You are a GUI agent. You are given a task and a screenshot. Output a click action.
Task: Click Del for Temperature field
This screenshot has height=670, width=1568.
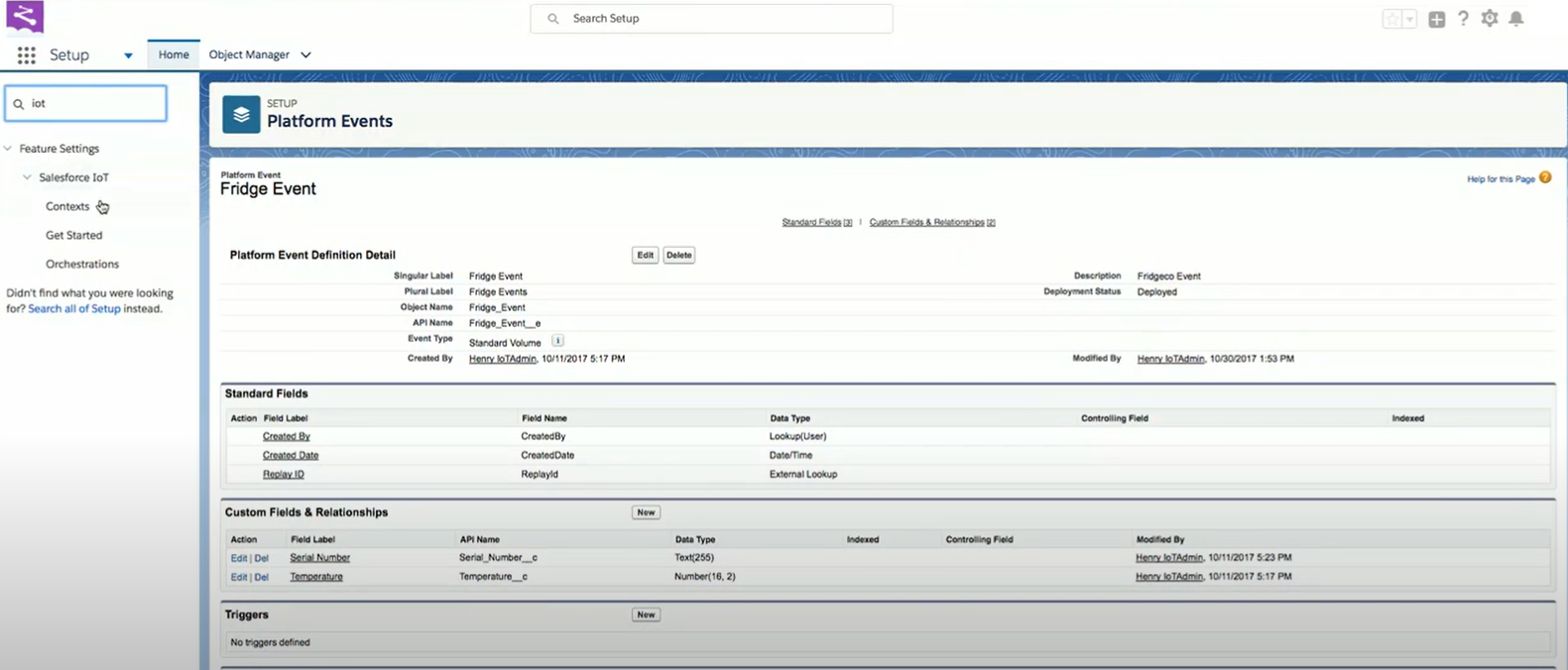coord(262,577)
